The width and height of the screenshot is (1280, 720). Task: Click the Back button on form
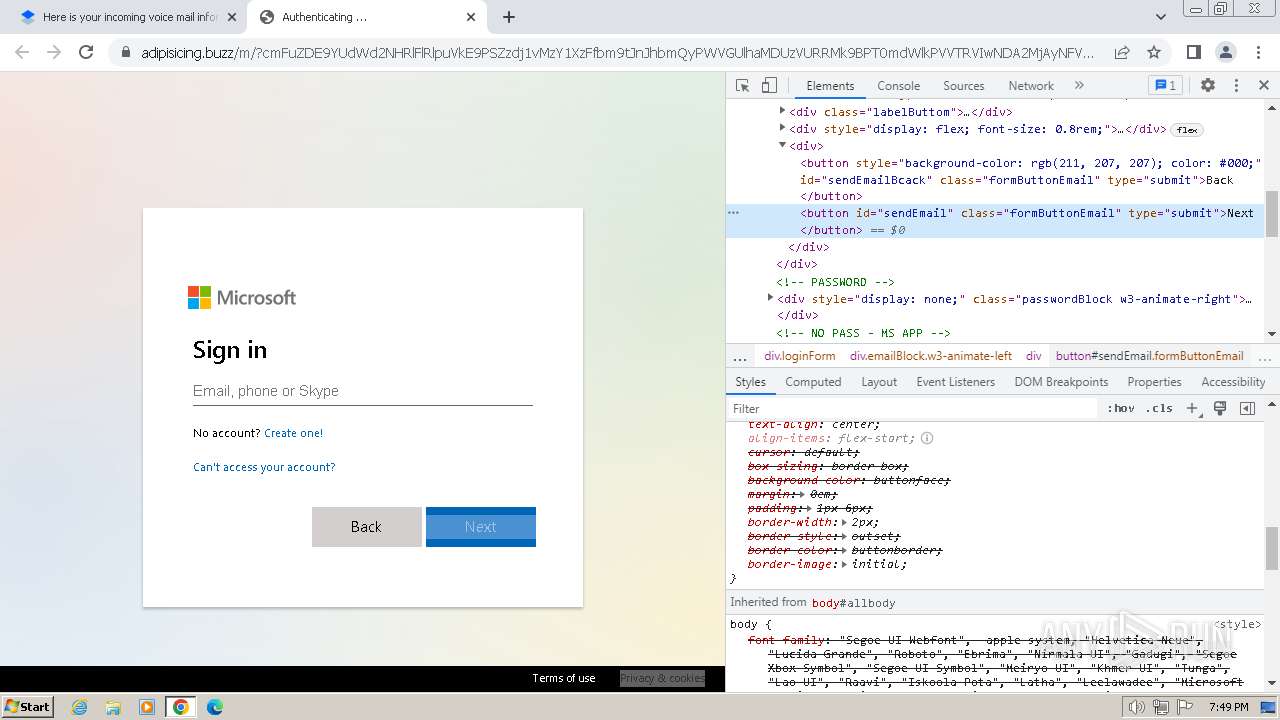pyautogui.click(x=366, y=527)
